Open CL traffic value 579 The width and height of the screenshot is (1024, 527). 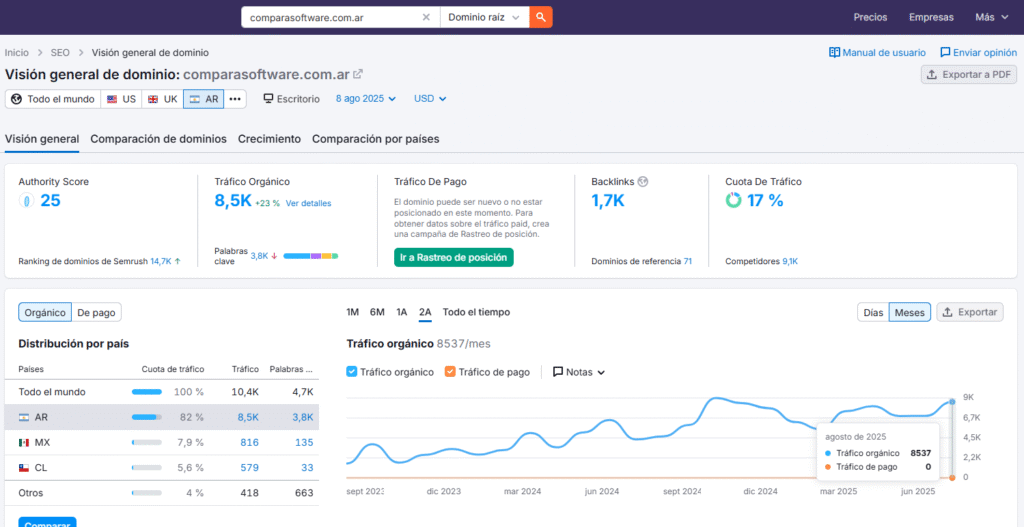point(249,468)
